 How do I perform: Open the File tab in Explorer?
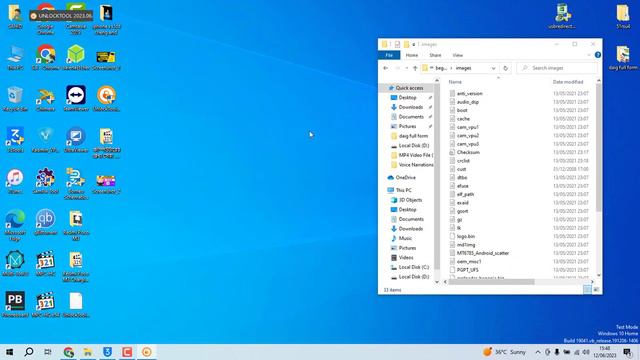coord(389,55)
